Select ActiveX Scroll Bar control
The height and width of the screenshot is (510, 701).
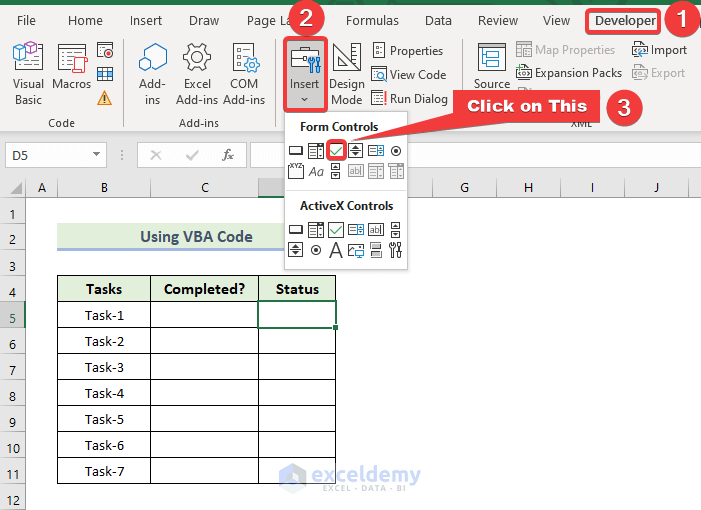396,230
